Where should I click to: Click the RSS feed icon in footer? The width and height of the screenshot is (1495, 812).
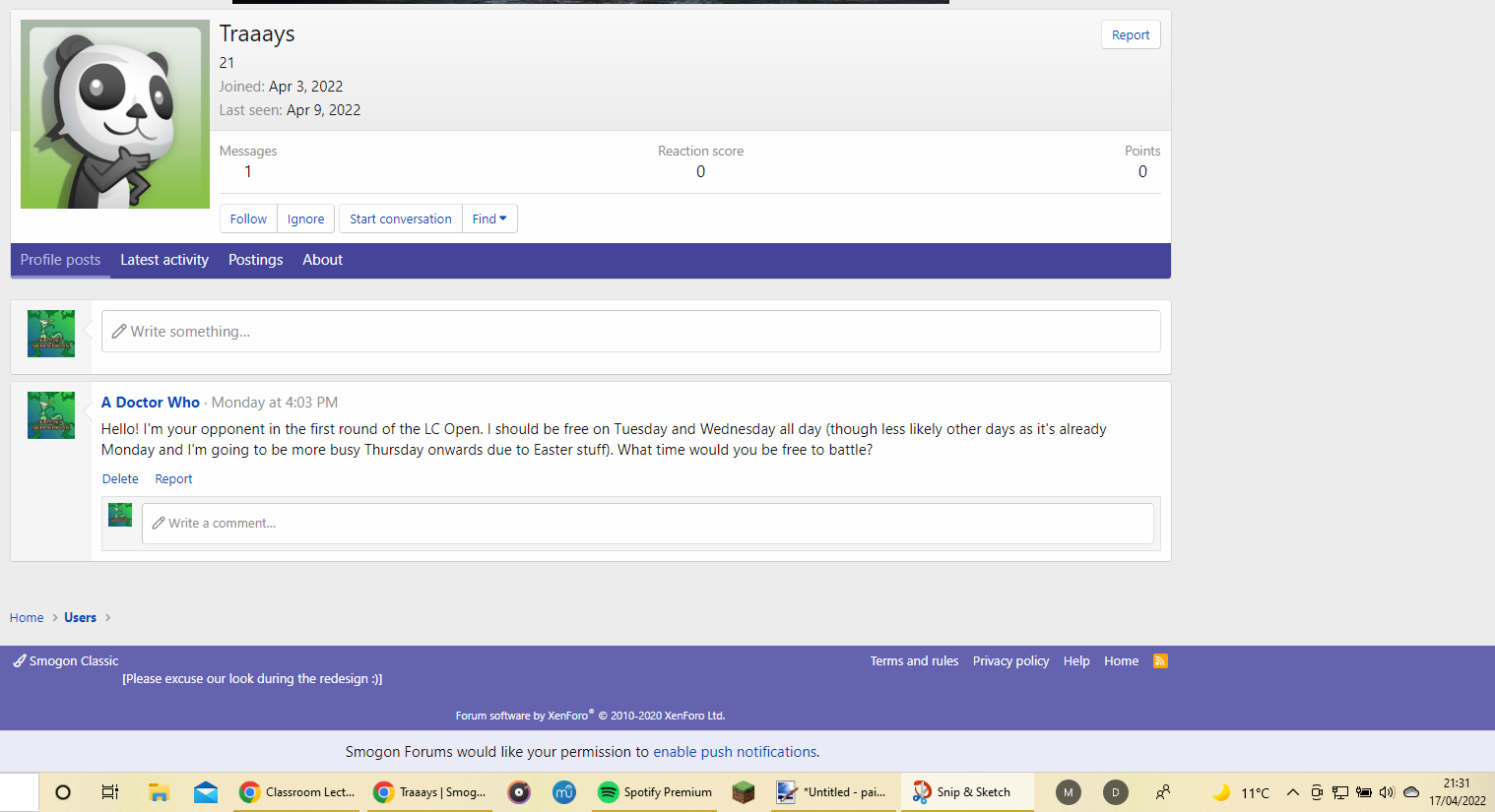click(x=1160, y=661)
